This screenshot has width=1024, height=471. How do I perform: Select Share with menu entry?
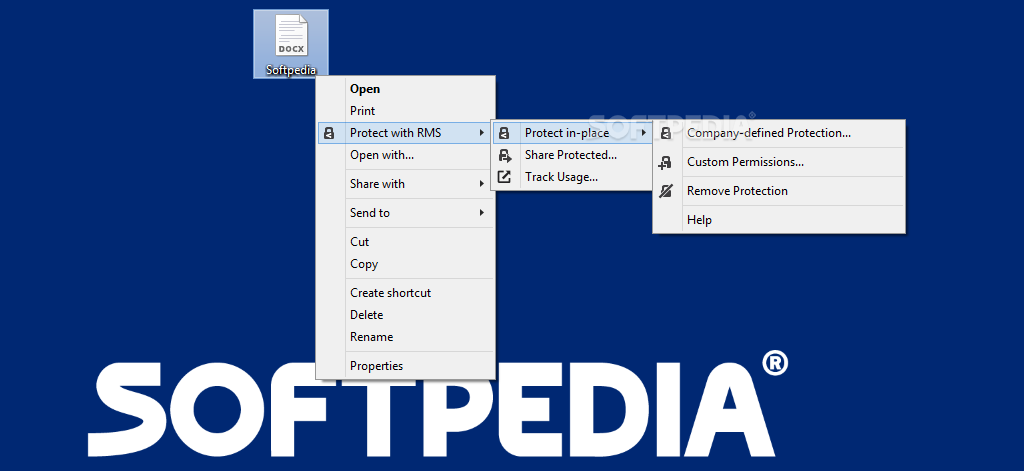coord(406,184)
